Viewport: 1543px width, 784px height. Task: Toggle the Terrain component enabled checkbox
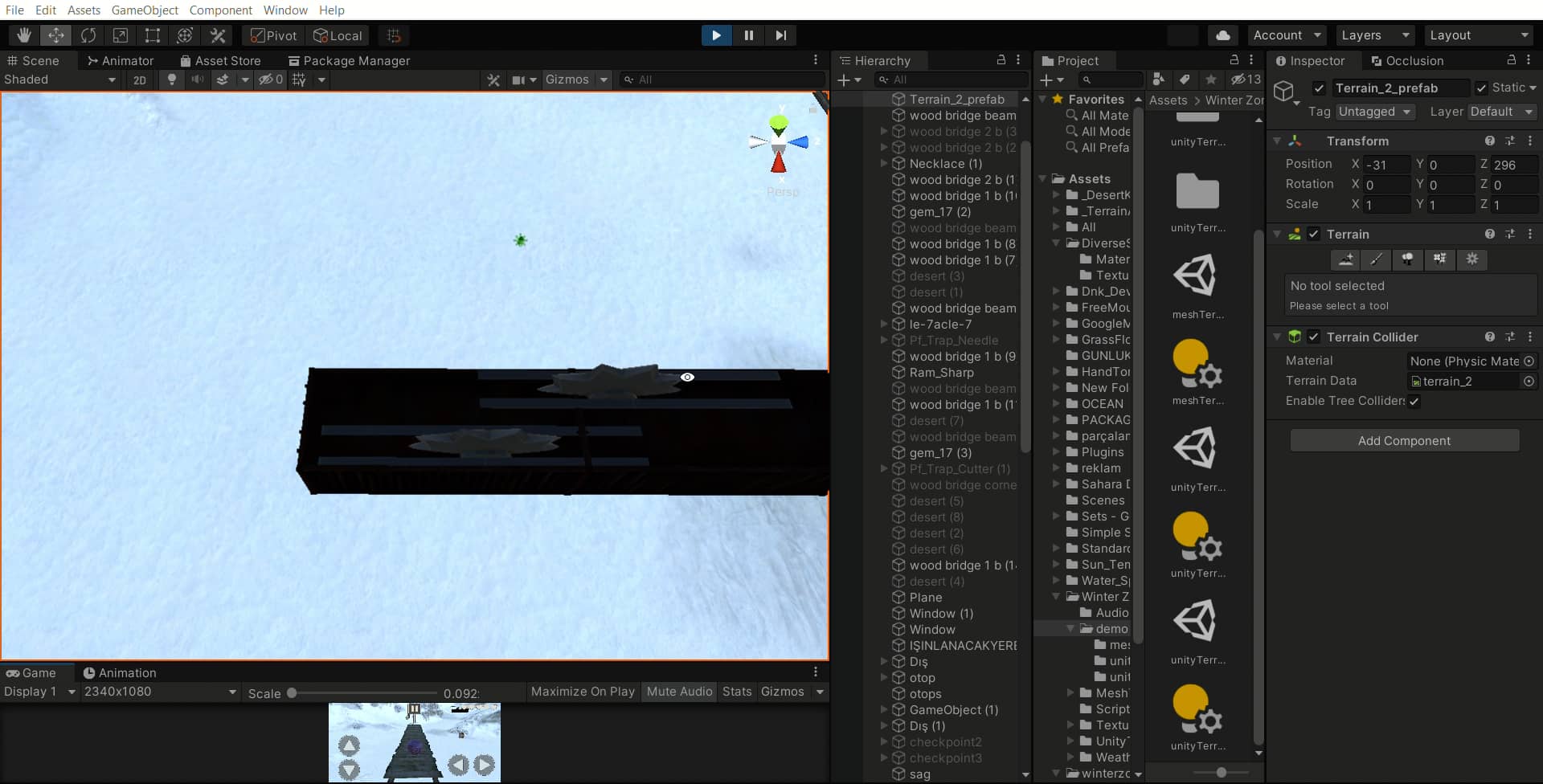pos(1313,235)
